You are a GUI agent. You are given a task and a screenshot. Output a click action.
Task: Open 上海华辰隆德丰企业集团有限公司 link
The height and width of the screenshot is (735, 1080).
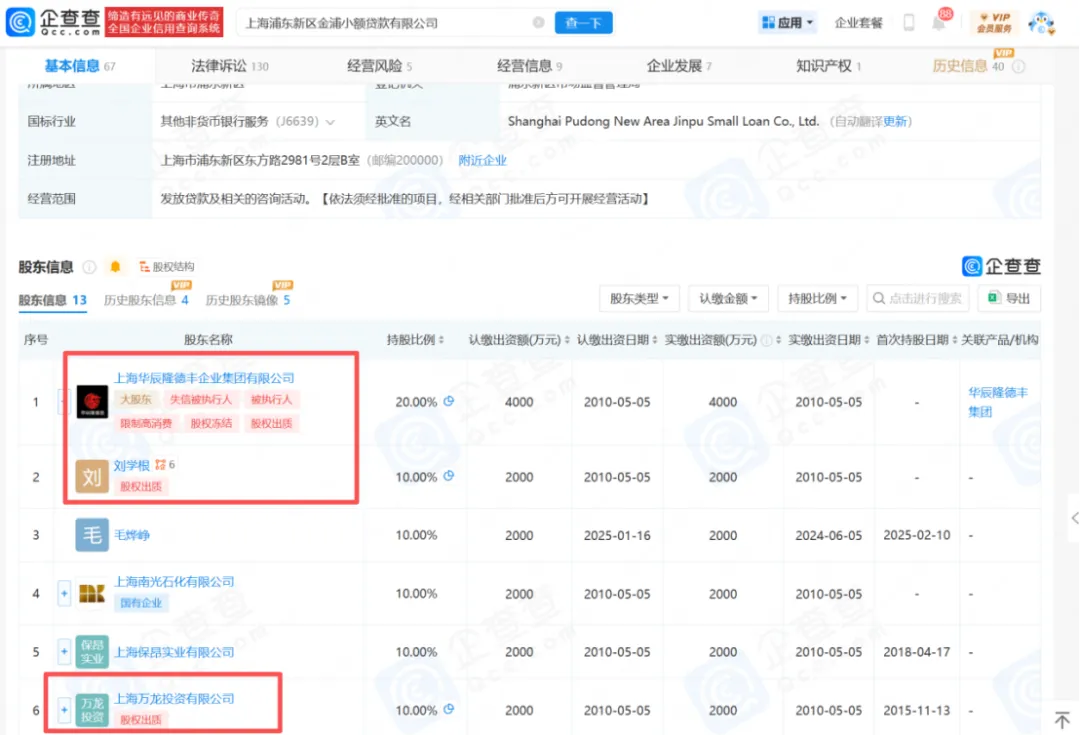pyautogui.click(x=204, y=377)
